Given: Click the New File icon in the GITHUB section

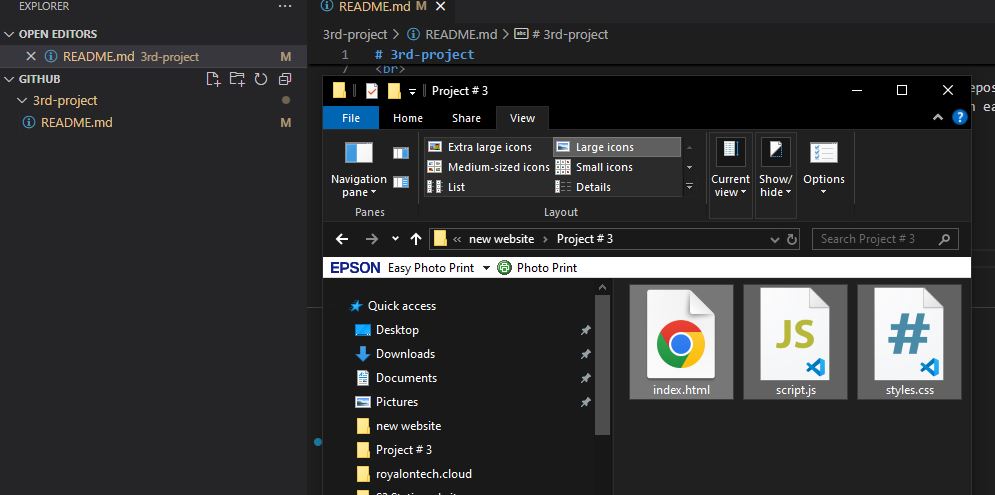Looking at the screenshot, I should 214,79.
